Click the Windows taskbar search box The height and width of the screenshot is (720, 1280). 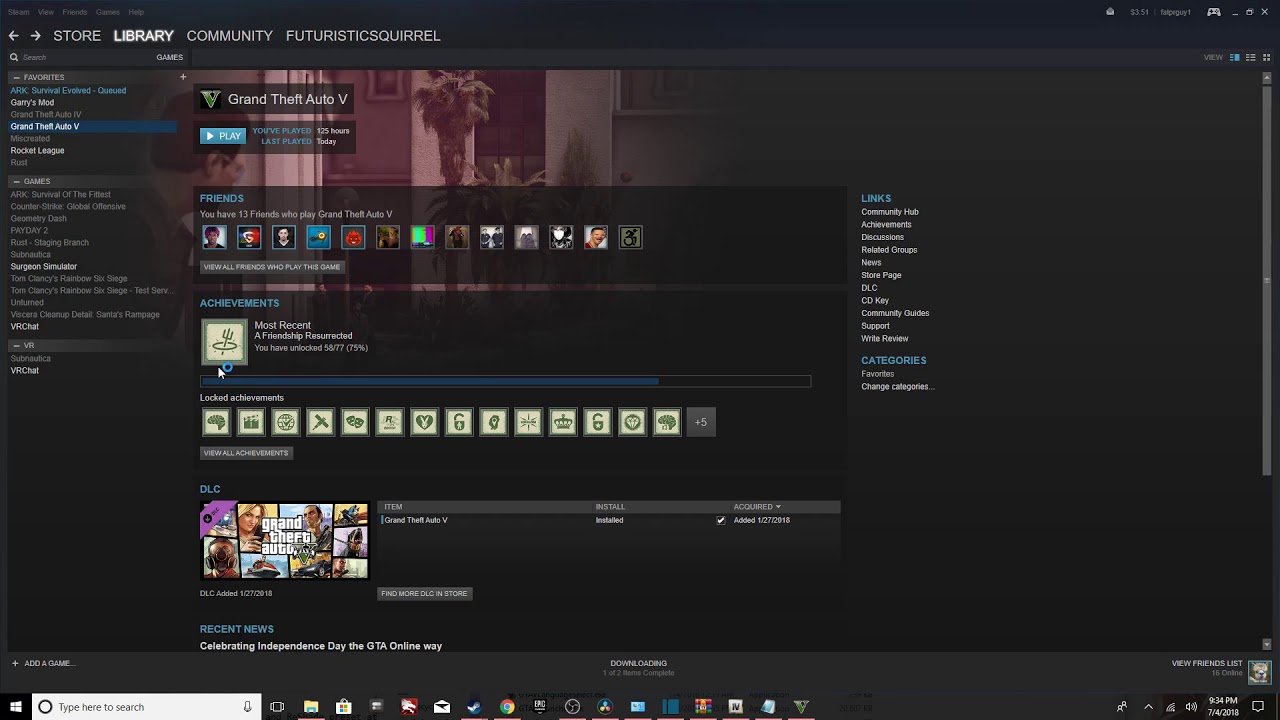click(x=146, y=707)
